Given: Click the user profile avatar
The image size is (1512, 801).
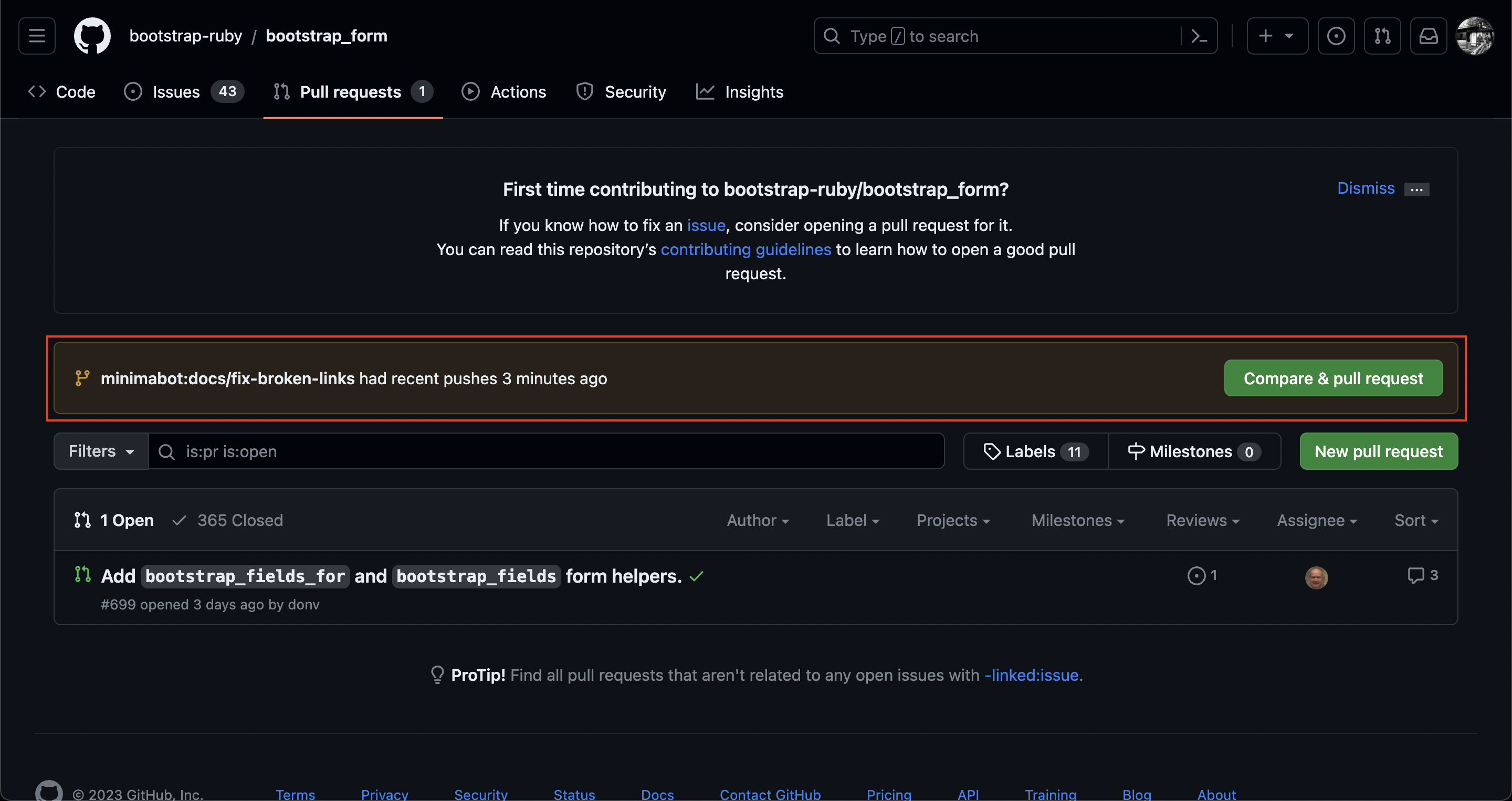Looking at the screenshot, I should pos(1474,36).
